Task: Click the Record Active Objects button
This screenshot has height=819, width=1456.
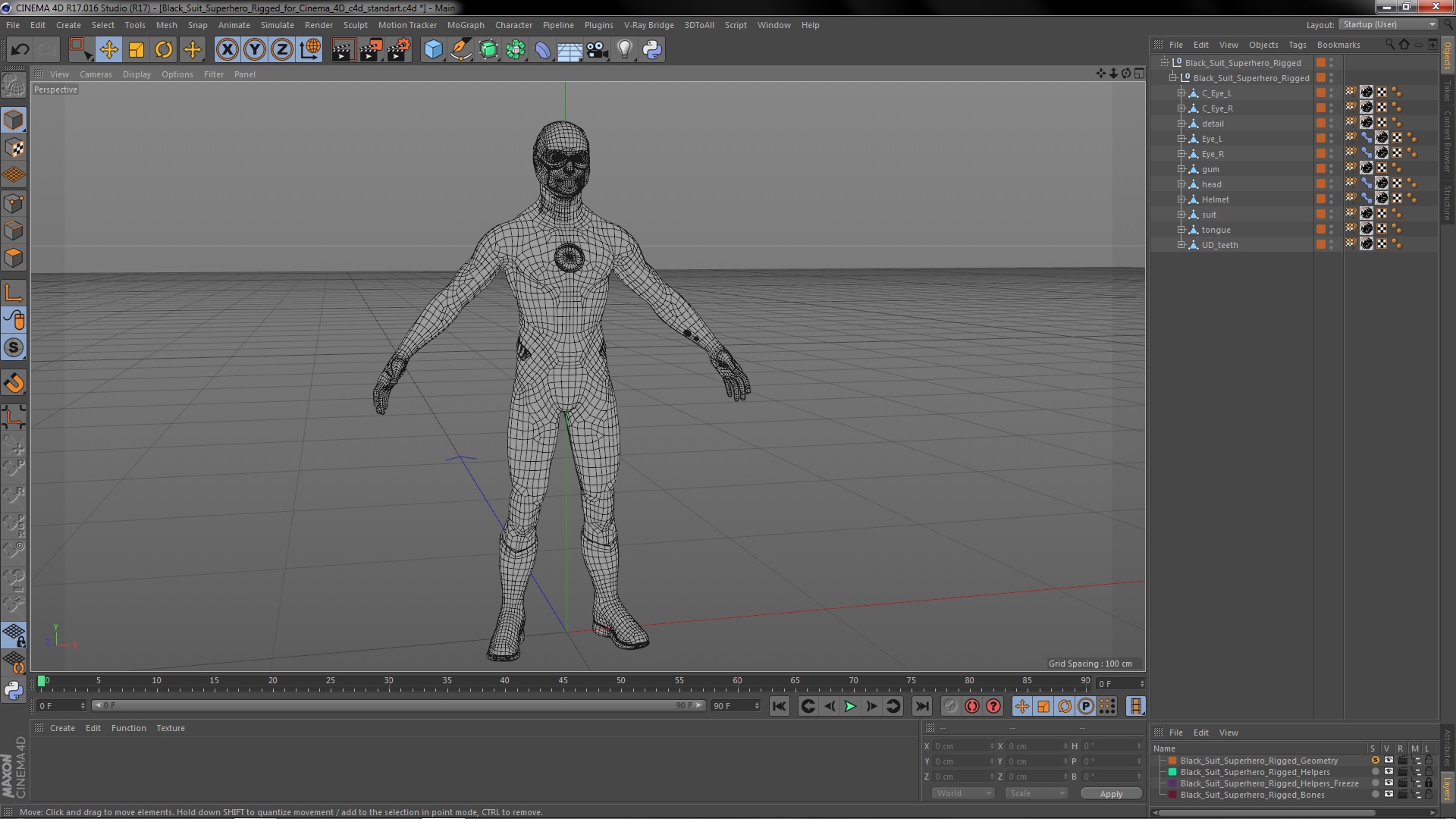Action: (x=950, y=707)
